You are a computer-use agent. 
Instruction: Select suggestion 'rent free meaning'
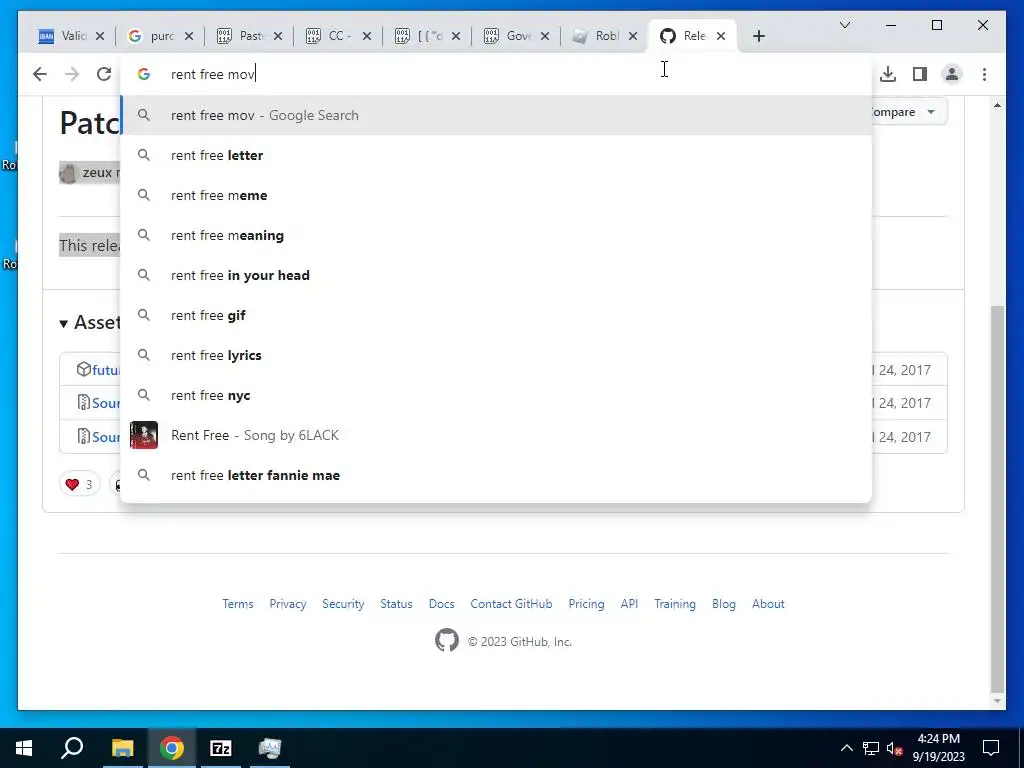[496, 235]
